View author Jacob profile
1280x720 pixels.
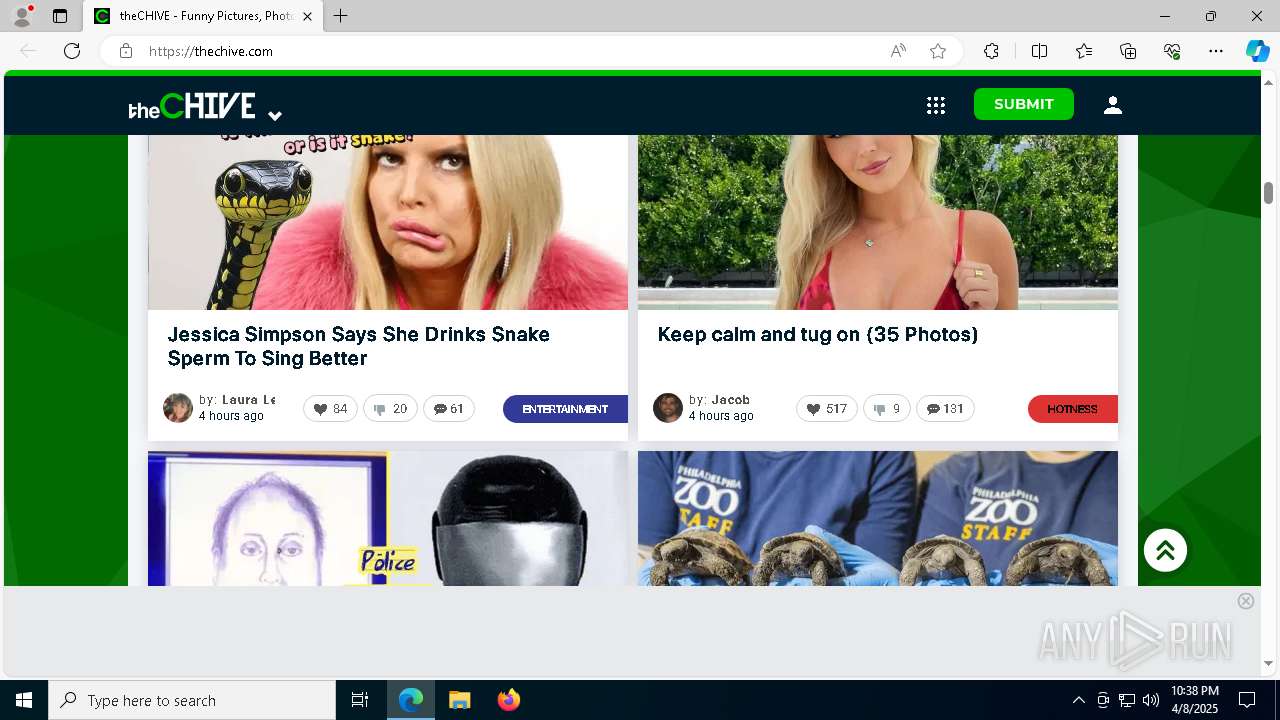(x=730, y=400)
